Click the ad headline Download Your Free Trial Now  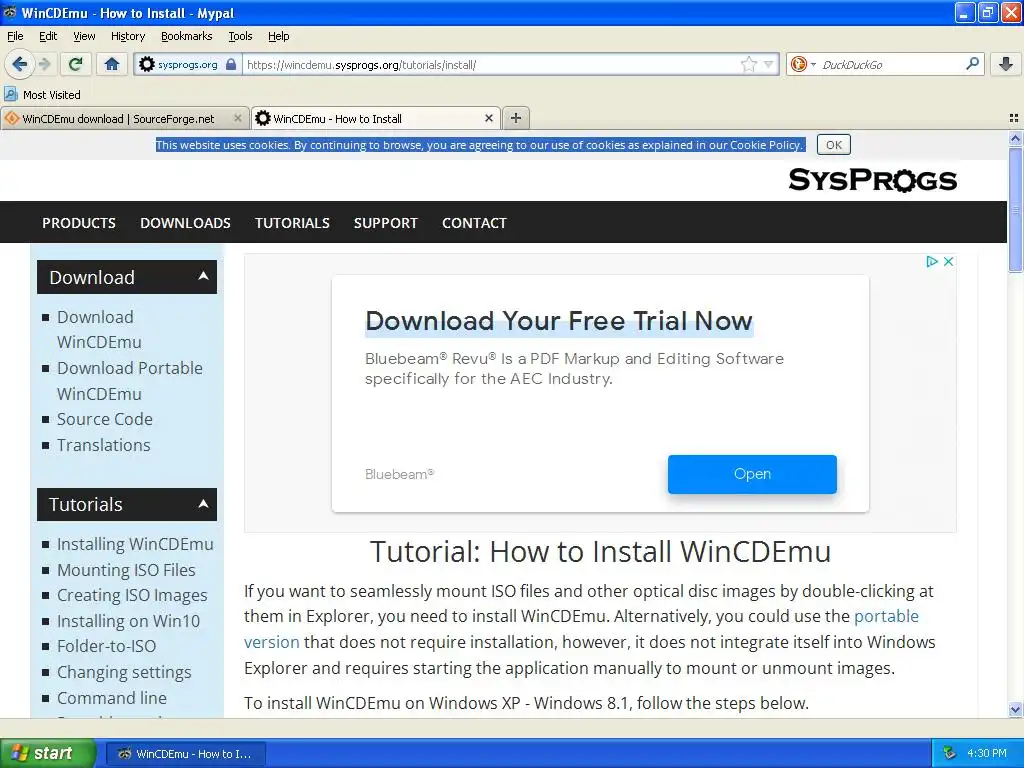click(559, 321)
